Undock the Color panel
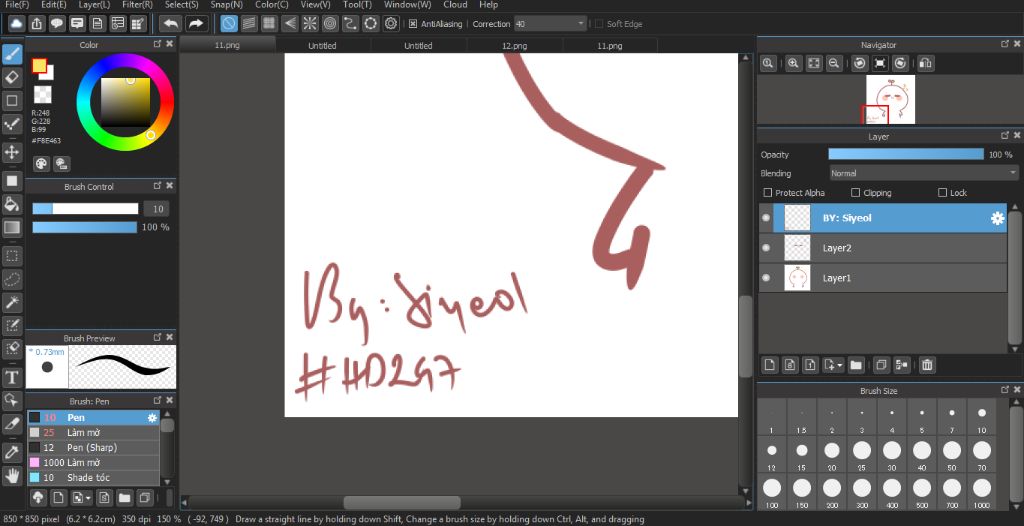Screen dimensions: 1024x526 [157, 44]
